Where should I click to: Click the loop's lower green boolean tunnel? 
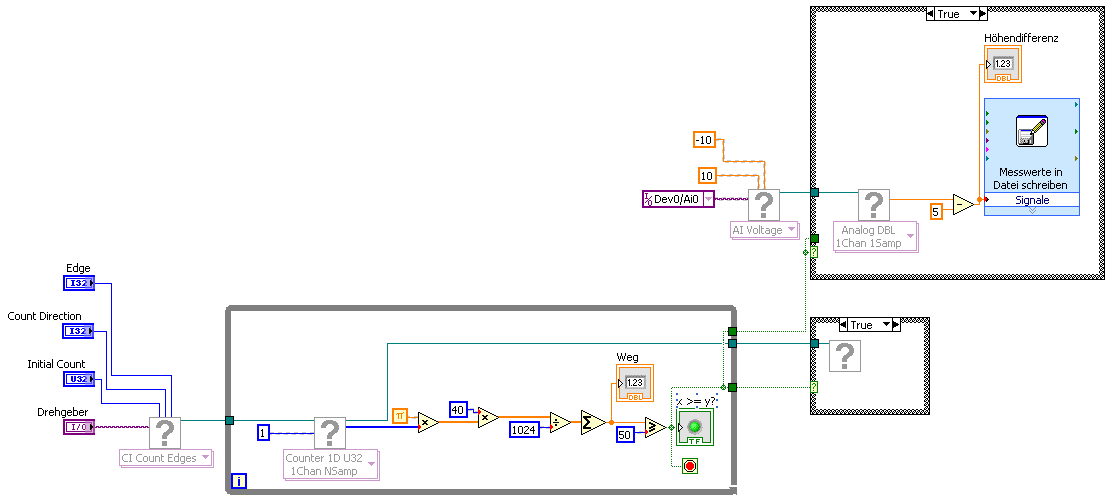coord(733,387)
